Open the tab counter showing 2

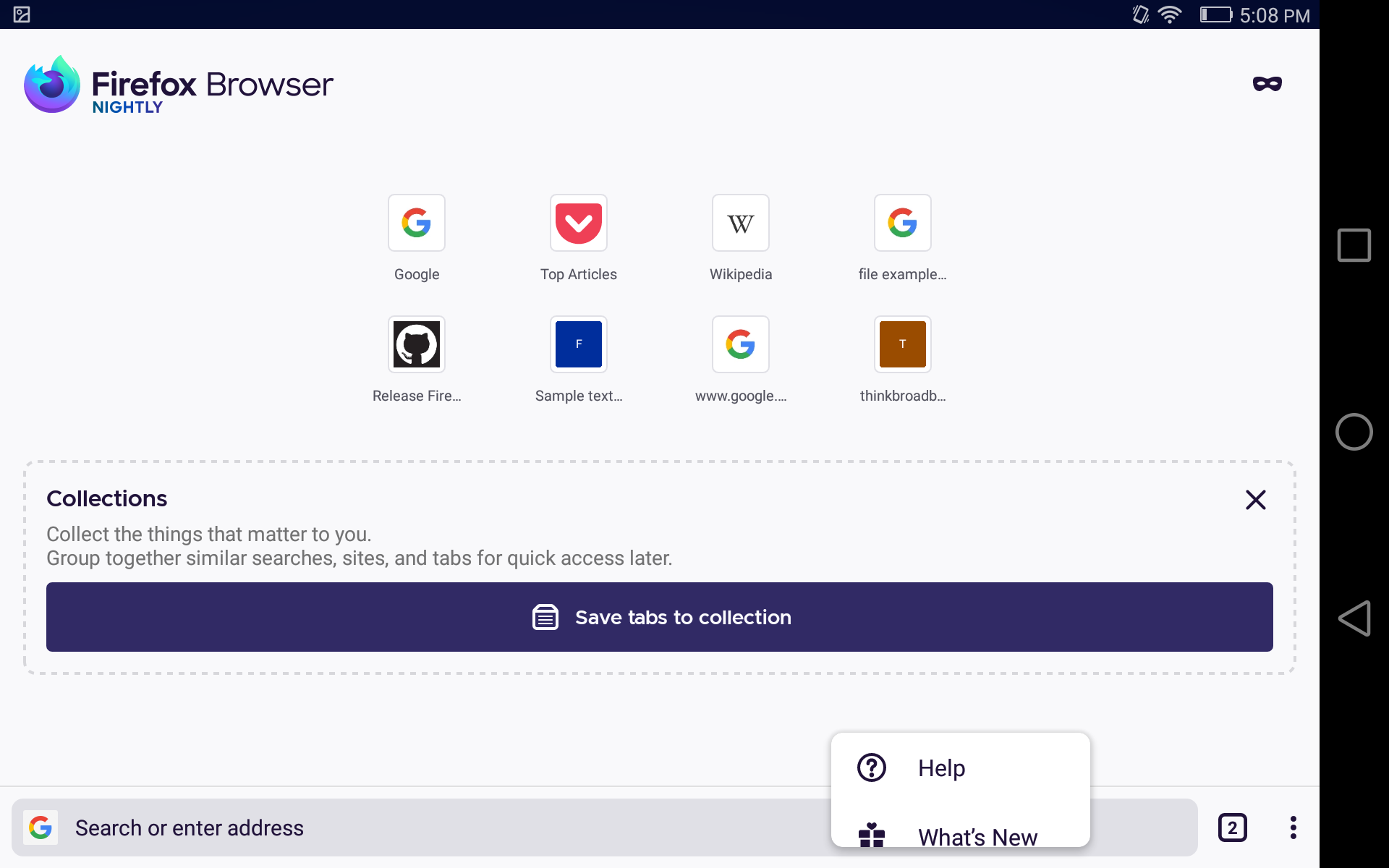pyautogui.click(x=1232, y=827)
